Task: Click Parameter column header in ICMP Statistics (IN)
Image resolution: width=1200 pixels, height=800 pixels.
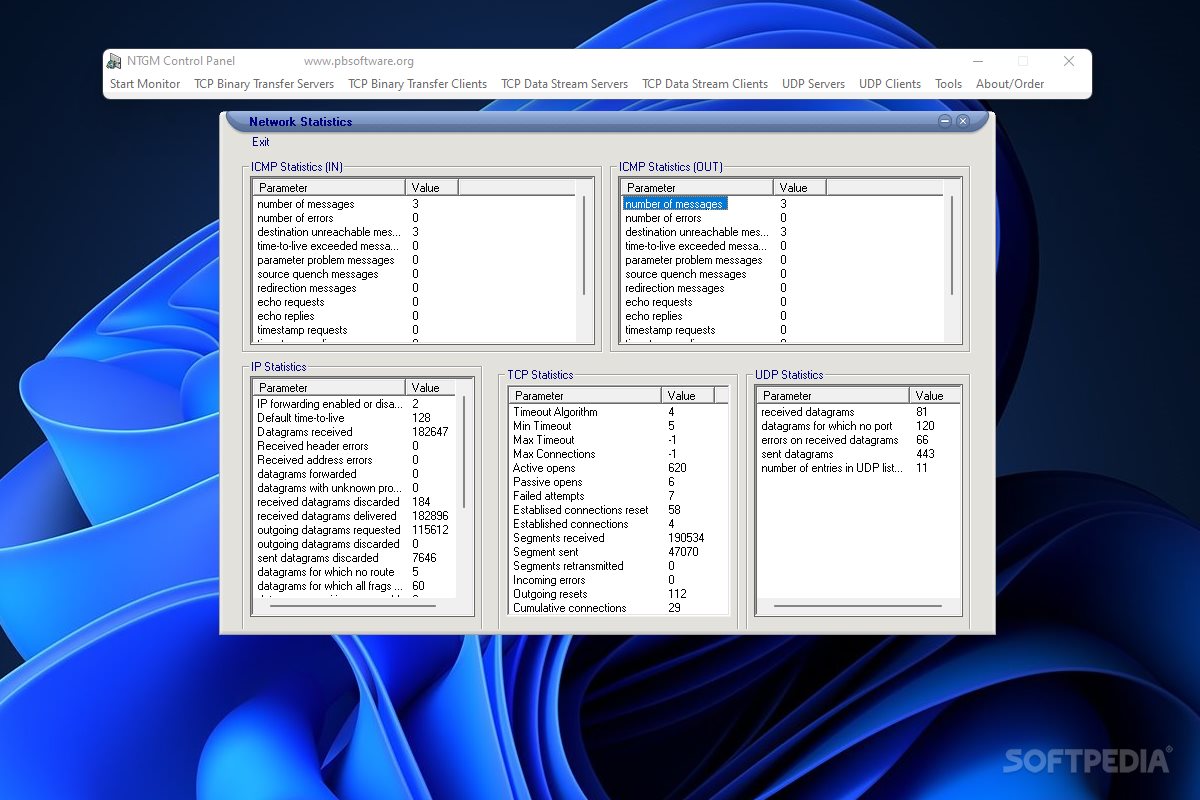Action: pyautogui.click(x=329, y=187)
